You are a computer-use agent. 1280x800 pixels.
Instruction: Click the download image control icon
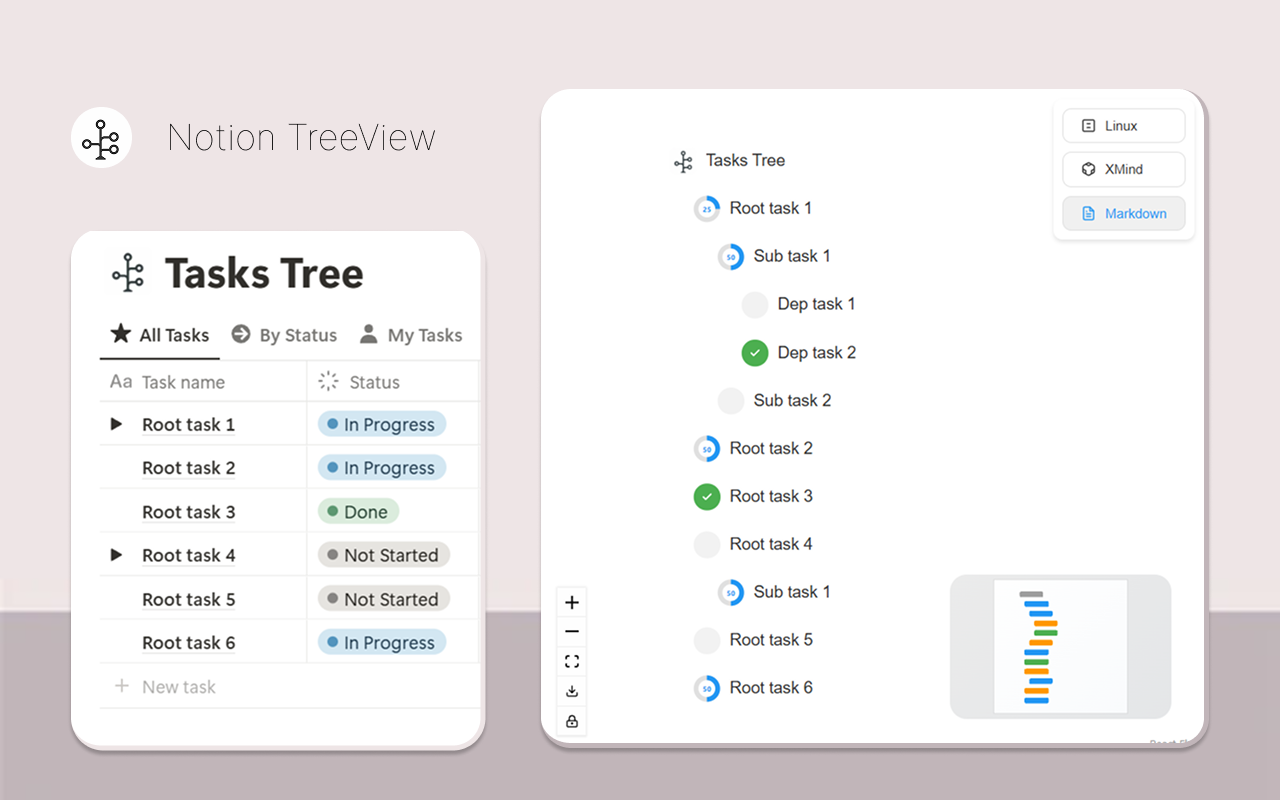coord(572,691)
